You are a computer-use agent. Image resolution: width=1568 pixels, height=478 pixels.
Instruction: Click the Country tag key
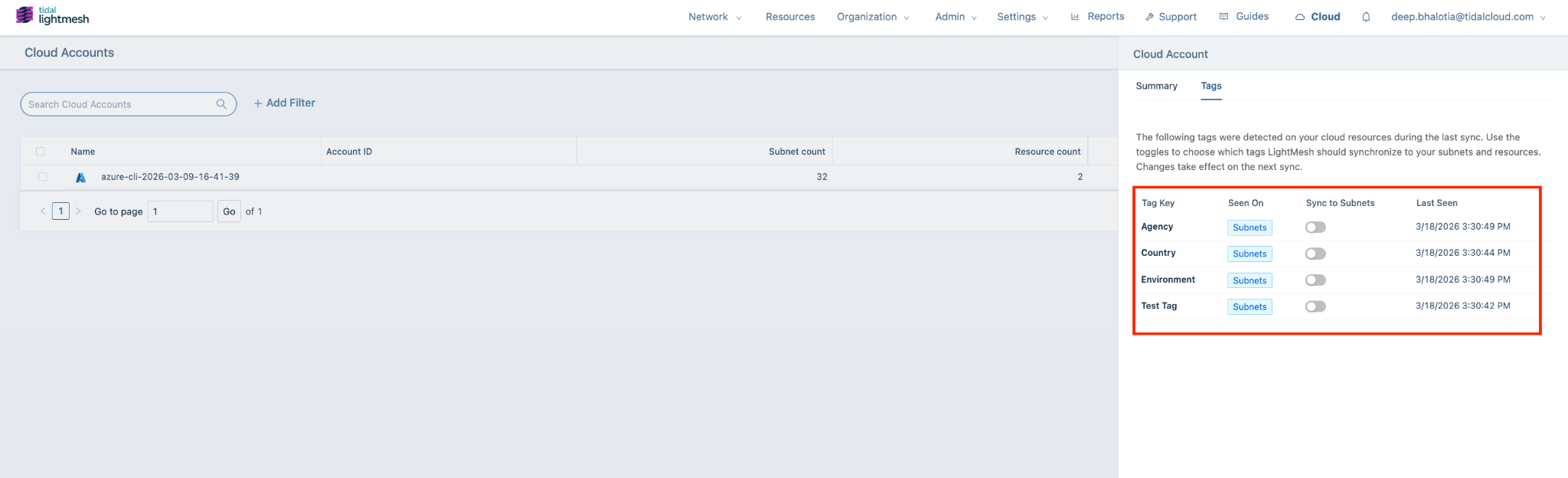click(1158, 253)
